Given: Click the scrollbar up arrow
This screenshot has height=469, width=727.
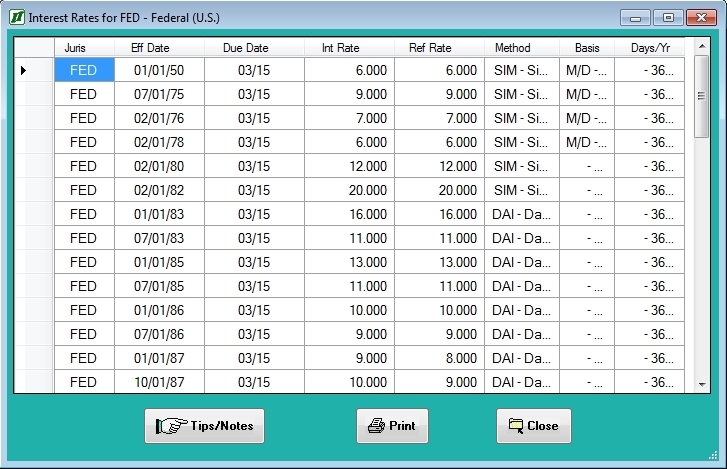Looking at the screenshot, I should [x=702, y=46].
